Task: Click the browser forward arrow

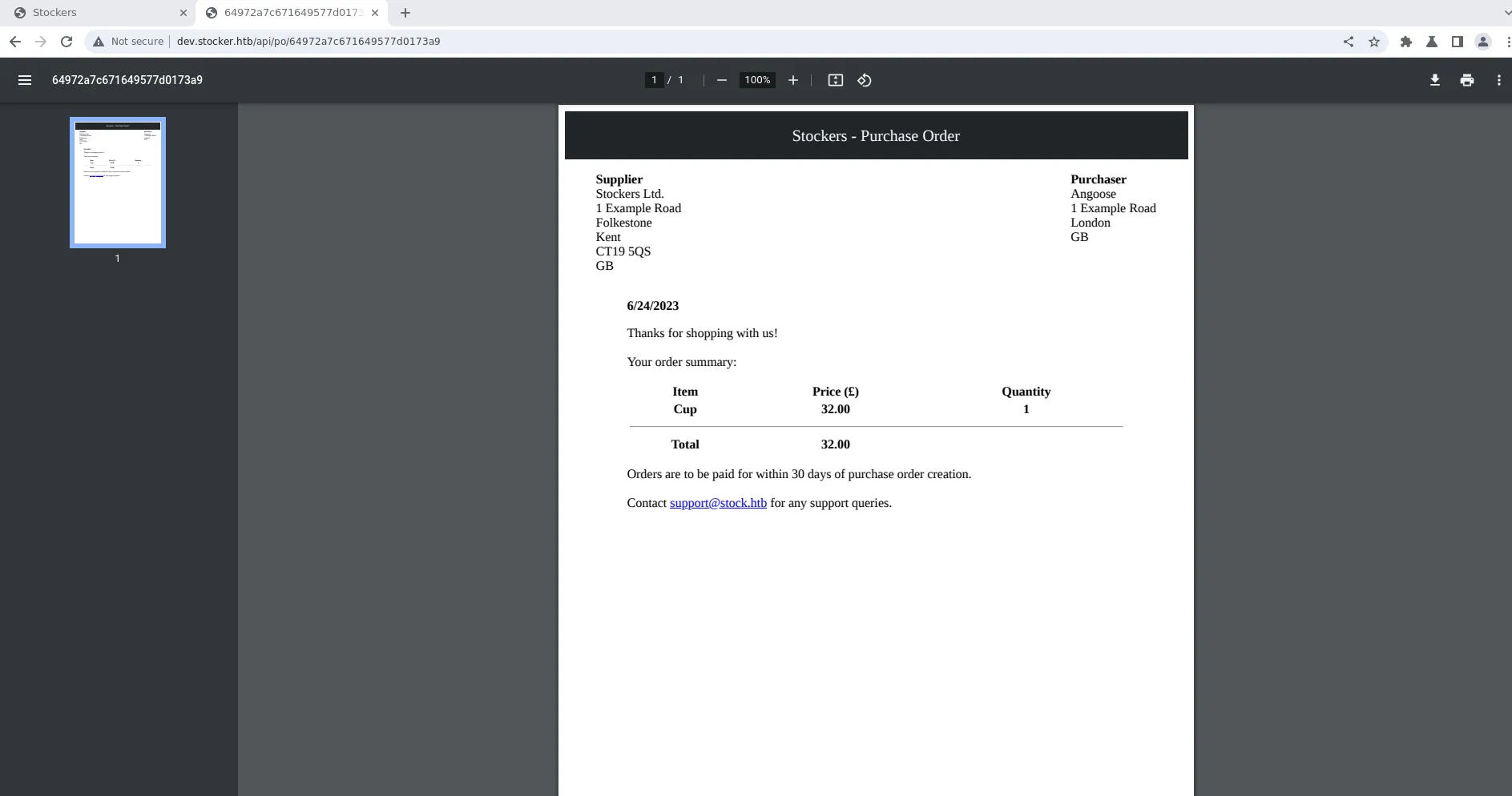Action: point(41,42)
